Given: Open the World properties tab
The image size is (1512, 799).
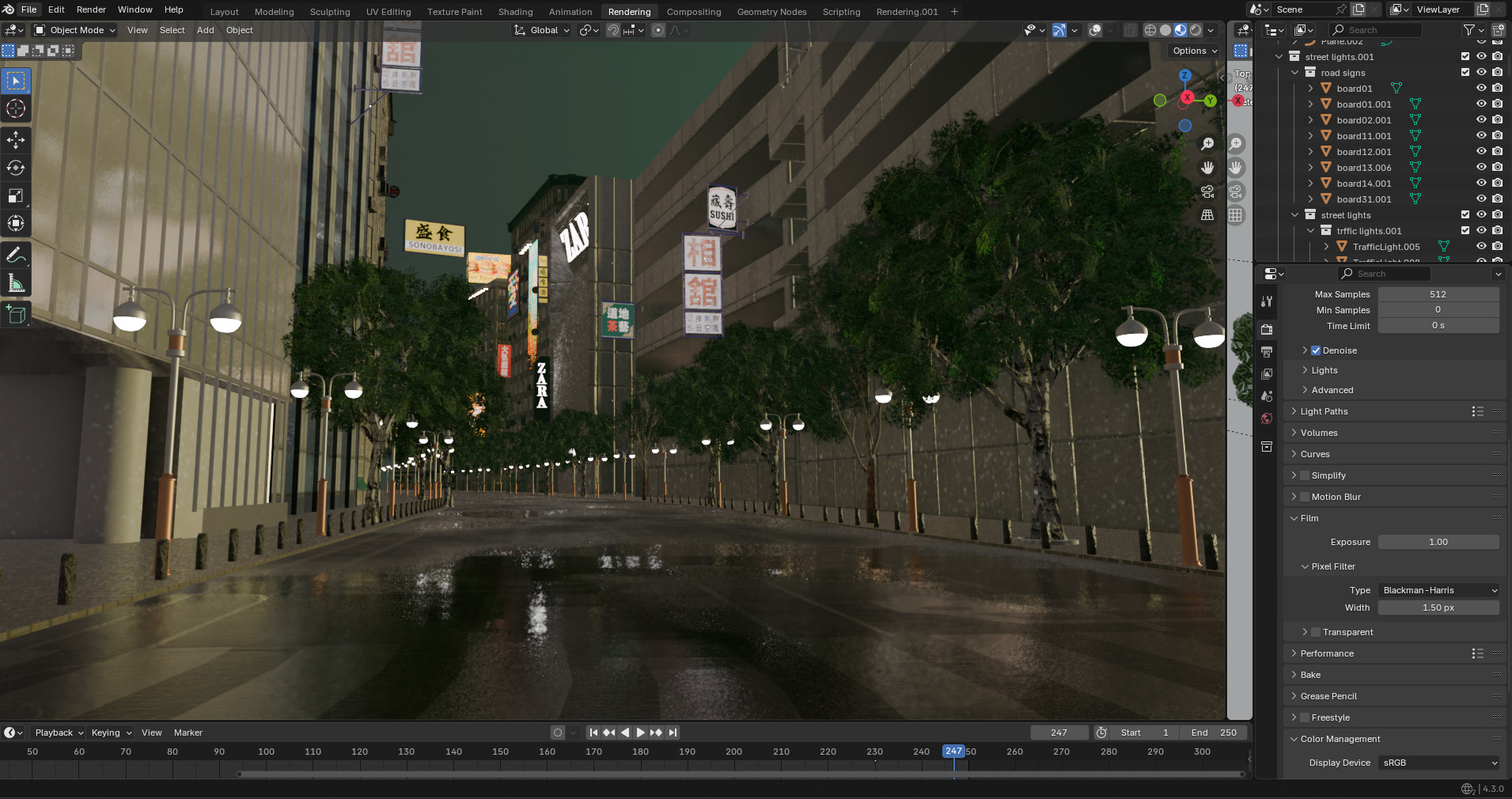Looking at the screenshot, I should [1267, 418].
